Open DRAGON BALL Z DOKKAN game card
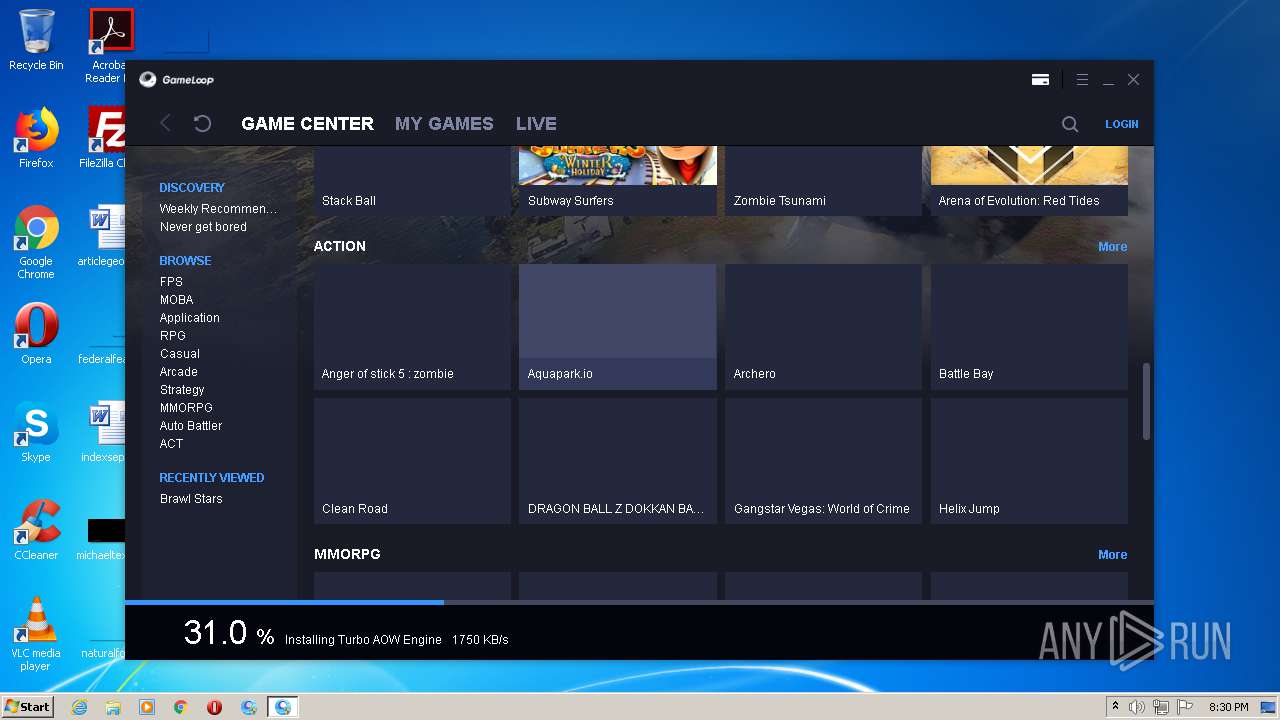The height and width of the screenshot is (720, 1280). click(618, 461)
